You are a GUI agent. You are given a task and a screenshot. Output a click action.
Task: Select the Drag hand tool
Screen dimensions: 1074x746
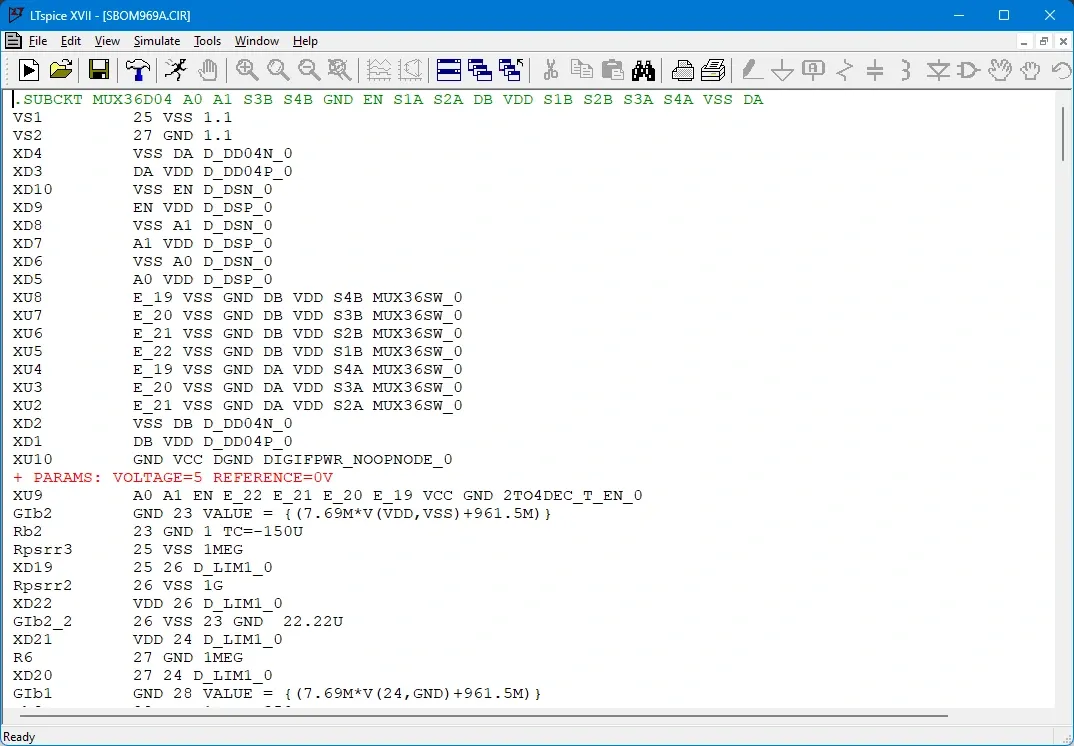(1030, 70)
